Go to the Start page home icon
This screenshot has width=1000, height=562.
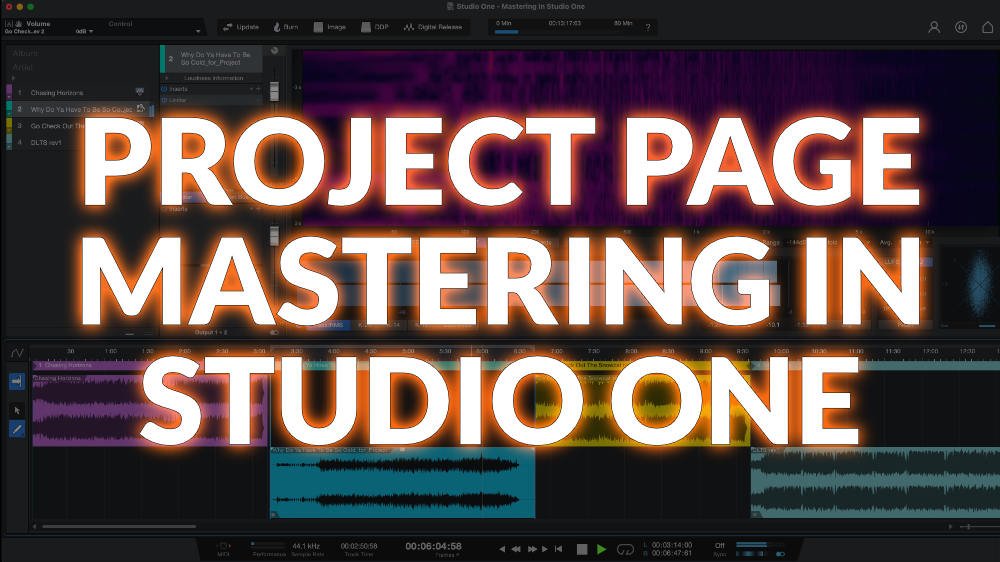(x=987, y=27)
